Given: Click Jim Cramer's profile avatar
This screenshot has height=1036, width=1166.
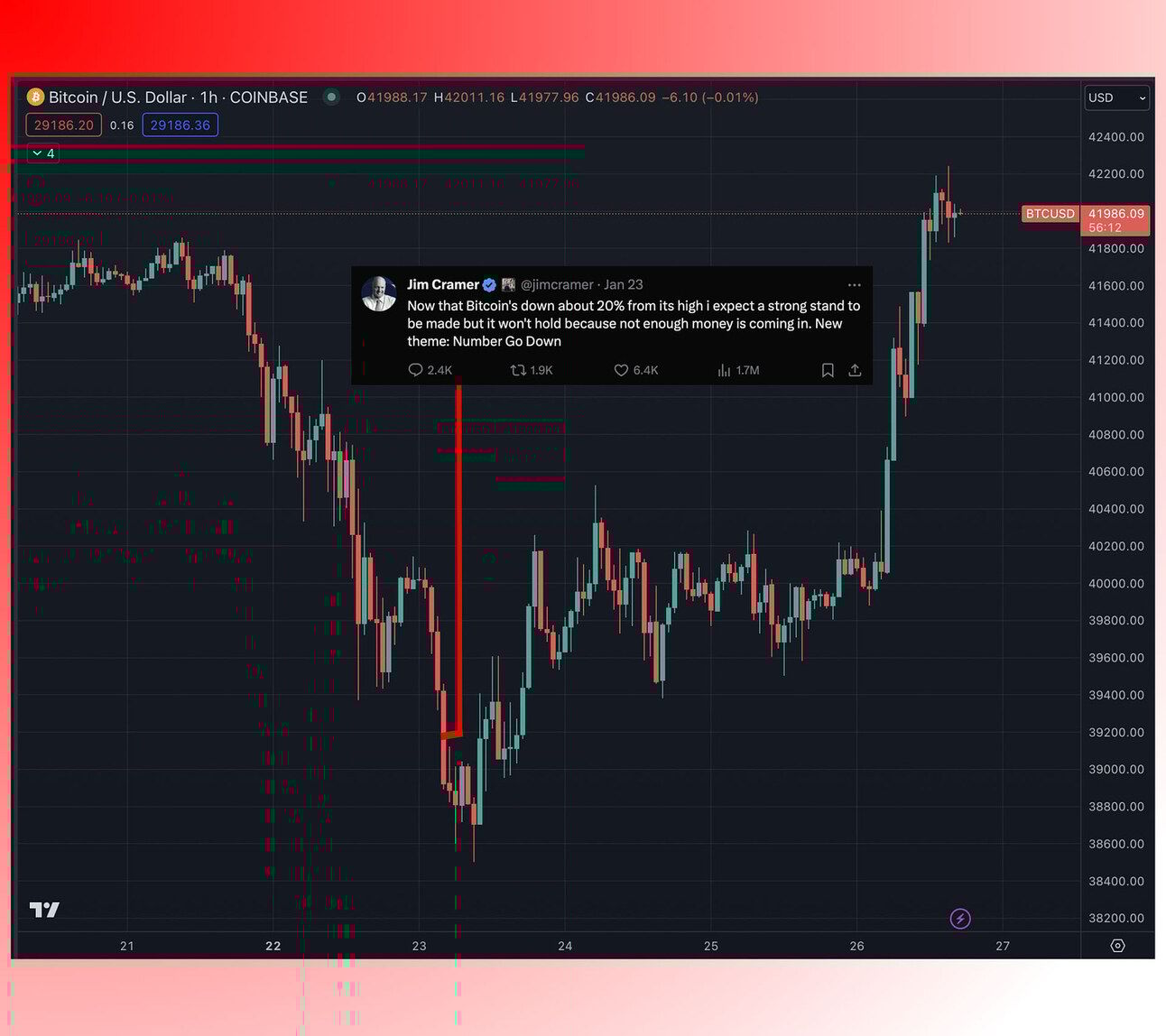Looking at the screenshot, I should (x=379, y=293).
